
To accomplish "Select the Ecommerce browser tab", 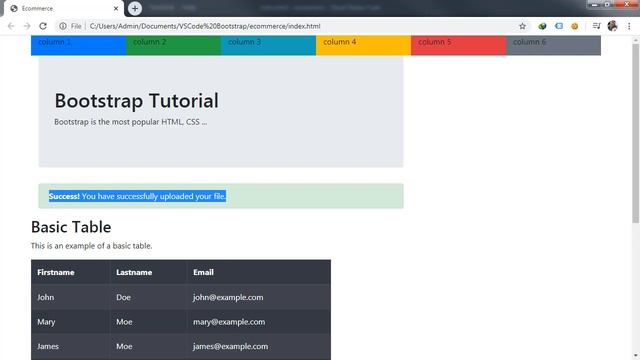I will click(x=63, y=9).
